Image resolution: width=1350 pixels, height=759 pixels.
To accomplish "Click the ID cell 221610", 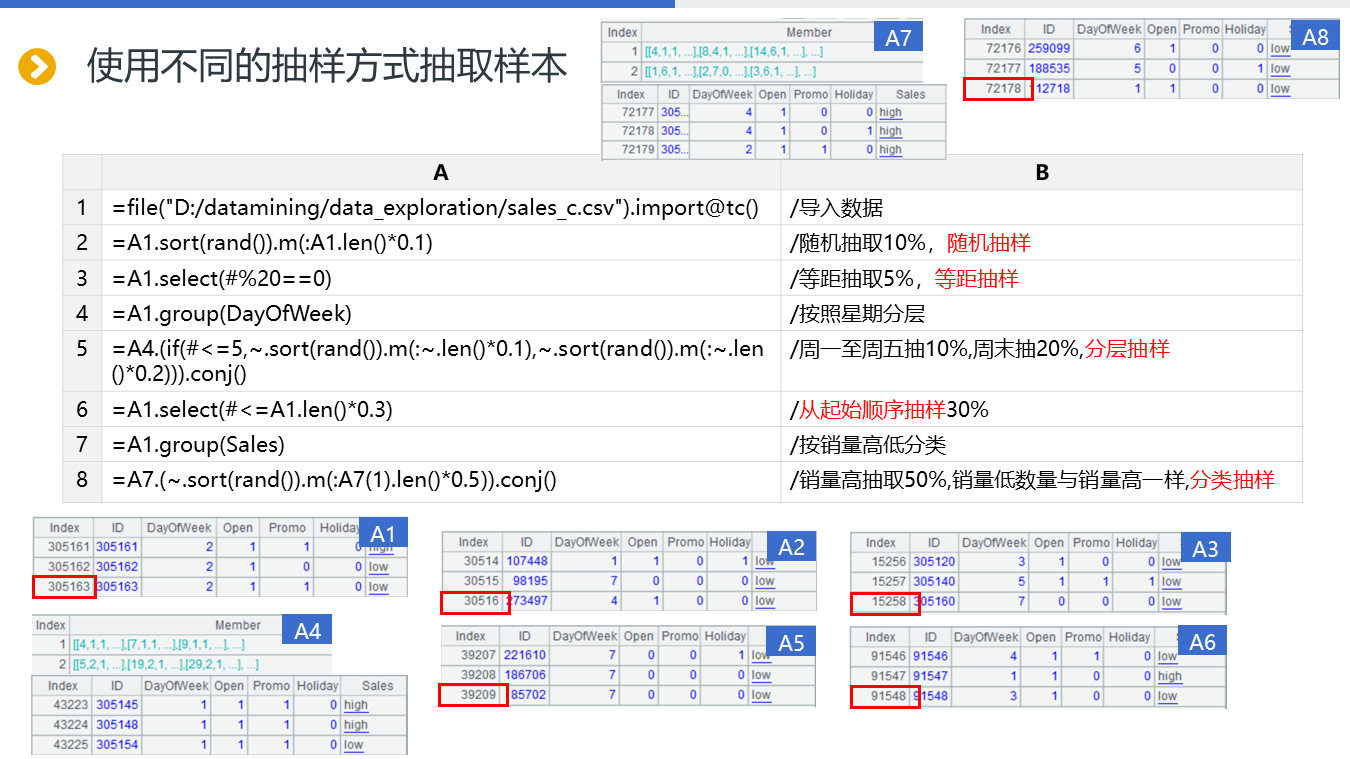I will pos(525,655).
